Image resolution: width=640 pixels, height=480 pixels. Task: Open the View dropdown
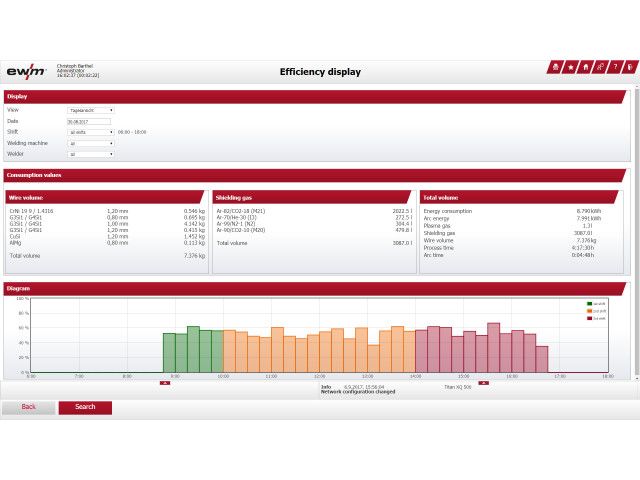pyautogui.click(x=91, y=110)
